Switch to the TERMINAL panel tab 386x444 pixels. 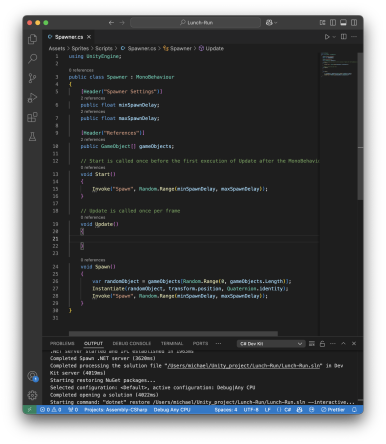[172, 344]
